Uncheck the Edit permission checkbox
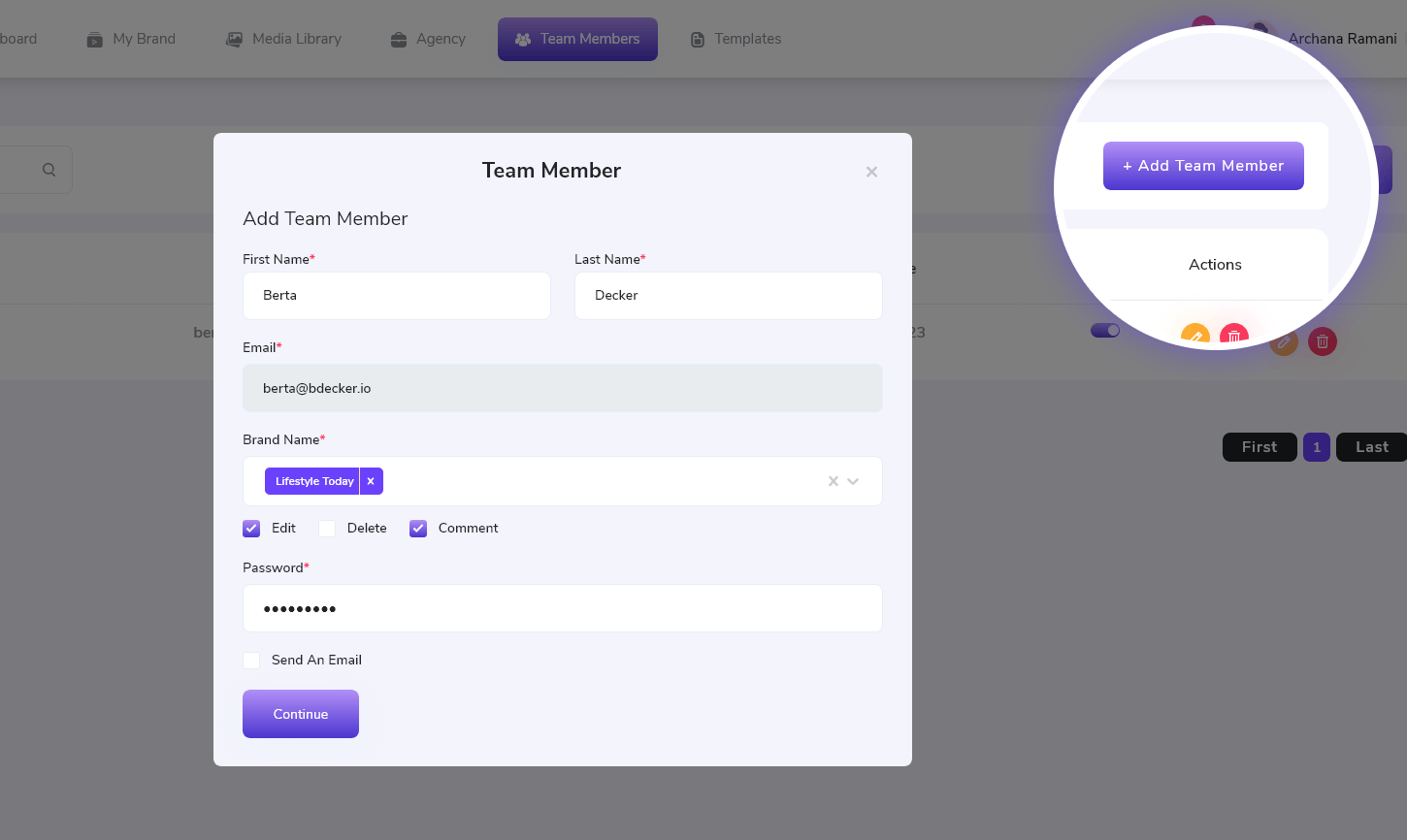1407x840 pixels. 251,529
